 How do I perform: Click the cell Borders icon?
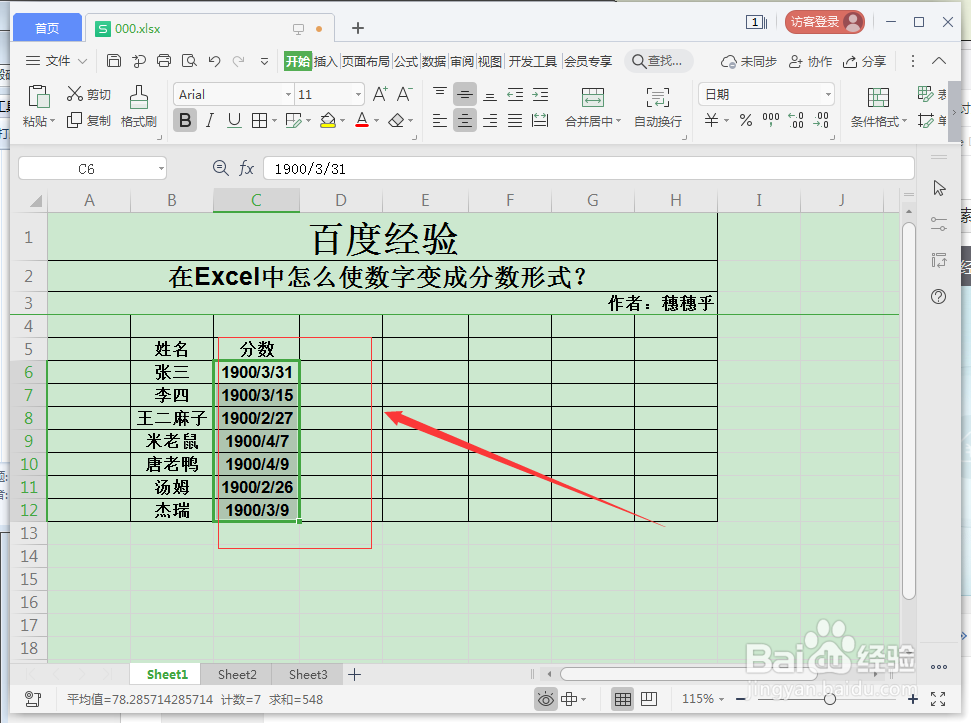[259, 120]
